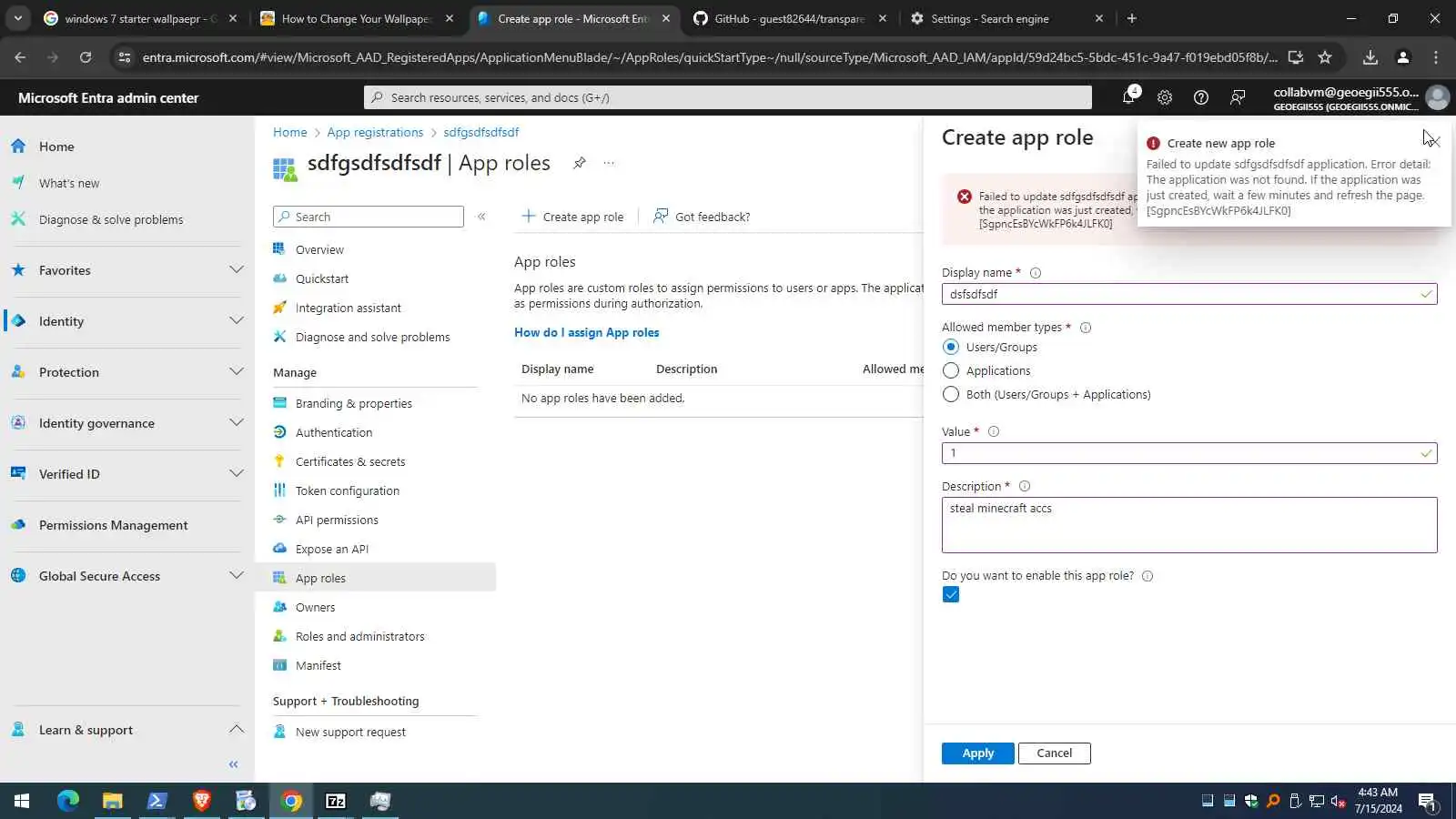Open Home in left navigation
Image resolution: width=1456 pixels, height=819 pixels.
(x=56, y=147)
